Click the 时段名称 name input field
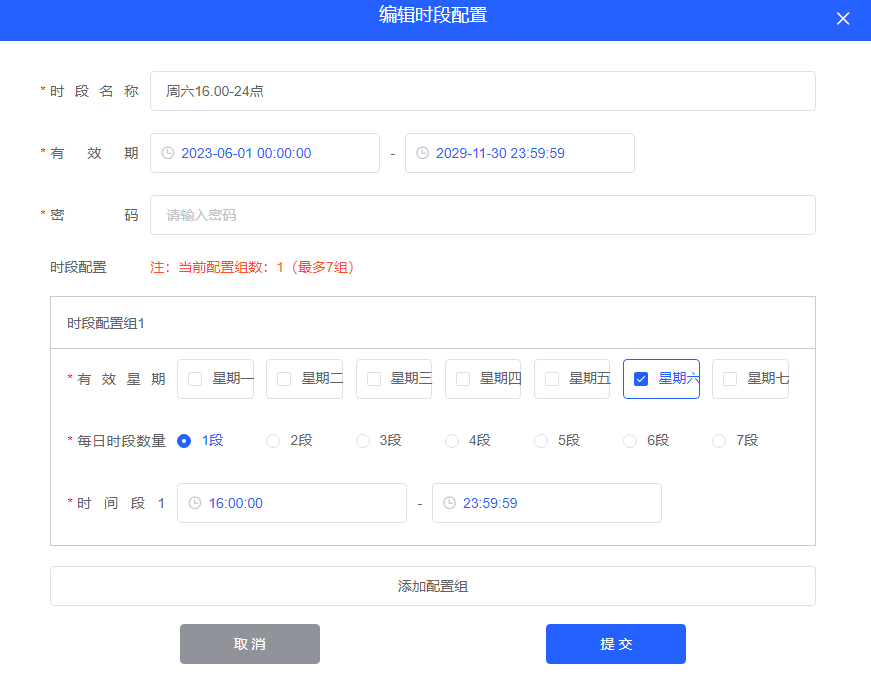The image size is (871, 688). click(x=482, y=91)
